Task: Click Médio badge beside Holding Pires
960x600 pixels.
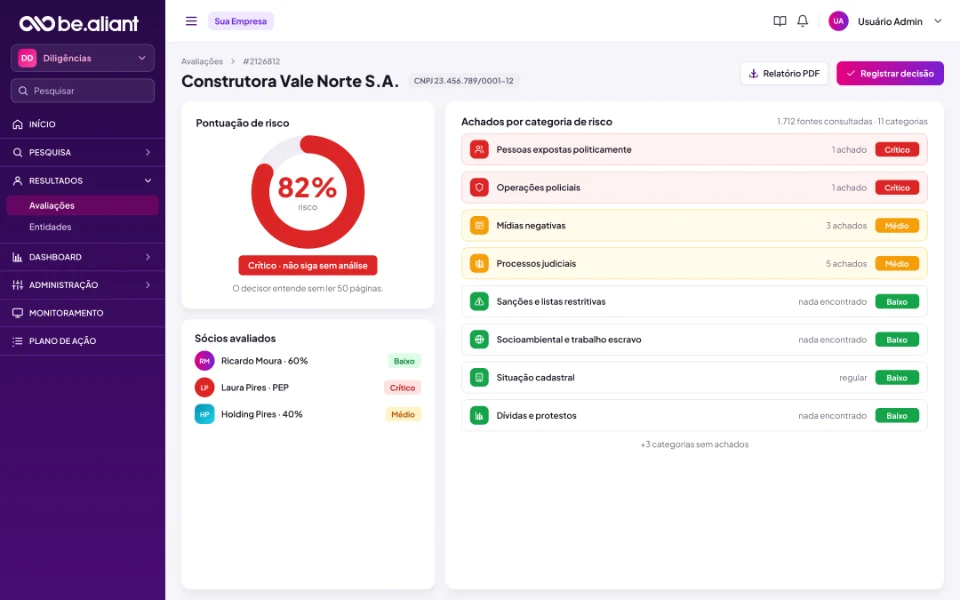Action: coord(403,414)
